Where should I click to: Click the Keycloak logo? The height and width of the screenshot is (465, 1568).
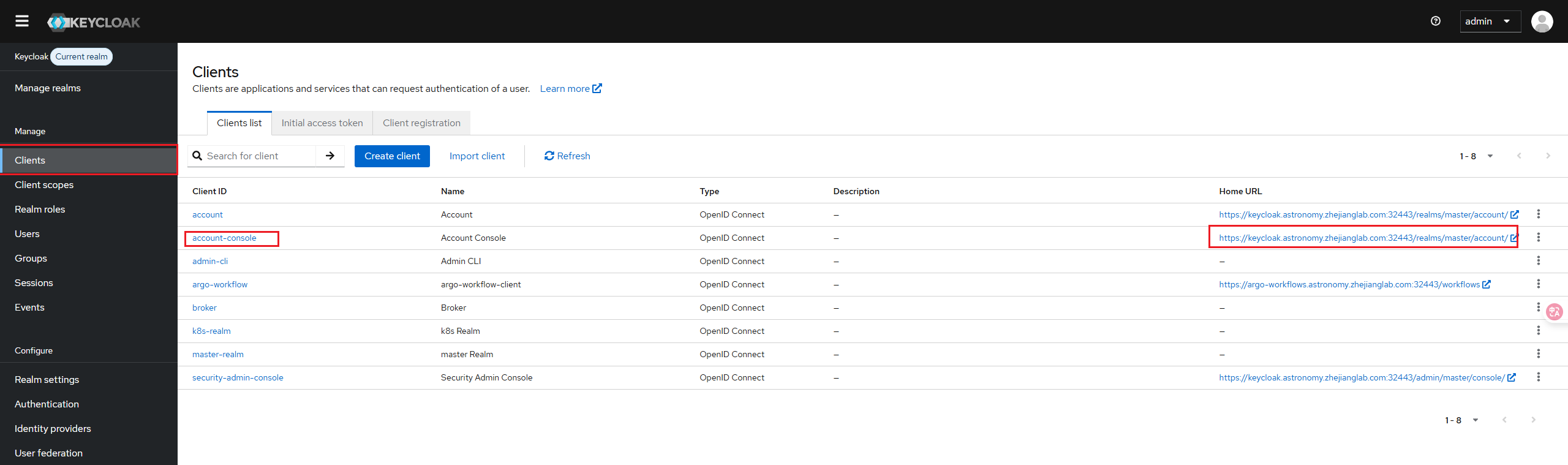point(94,23)
